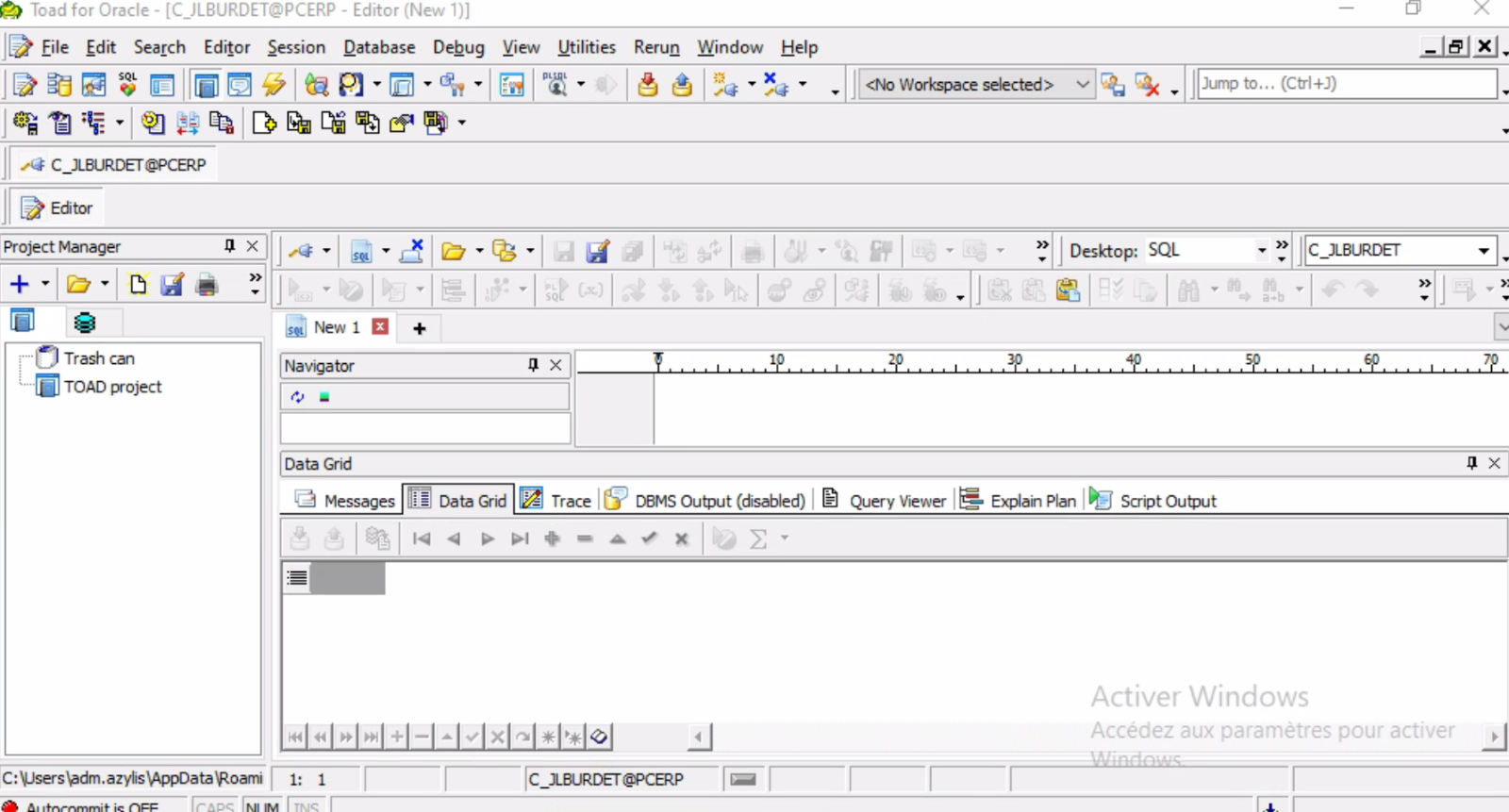This screenshot has height=812, width=1509.
Task: Click the Editor window button
Action: [58, 207]
